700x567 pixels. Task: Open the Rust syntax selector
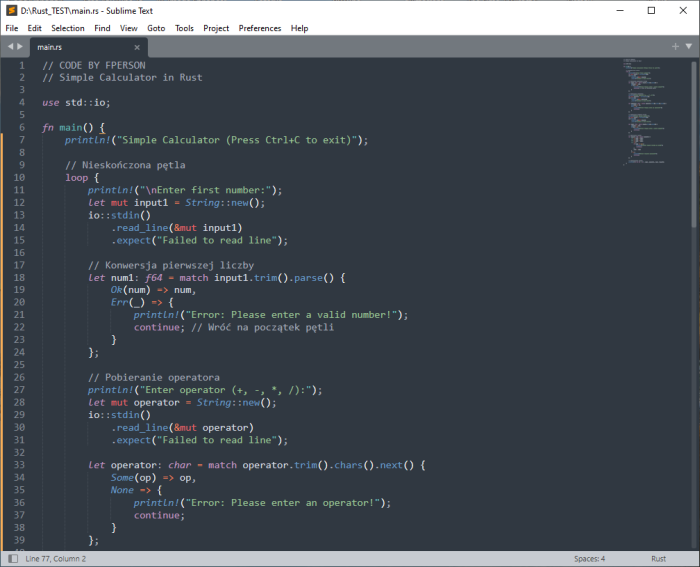pos(658,558)
